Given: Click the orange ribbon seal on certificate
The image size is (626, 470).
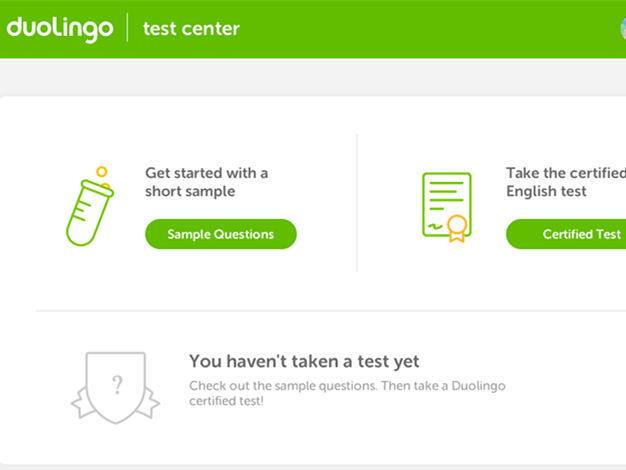Looking at the screenshot, I should click(456, 228).
